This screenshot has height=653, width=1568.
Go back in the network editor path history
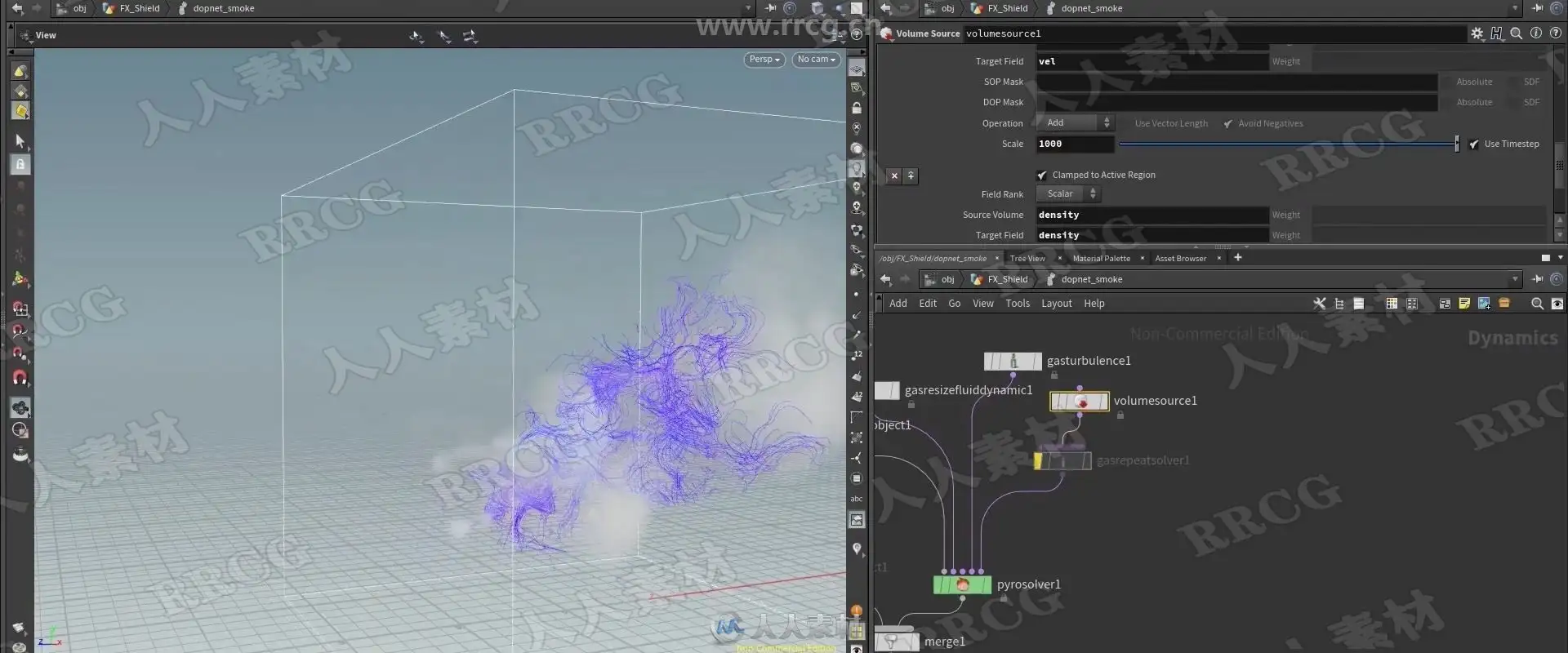[x=885, y=279]
